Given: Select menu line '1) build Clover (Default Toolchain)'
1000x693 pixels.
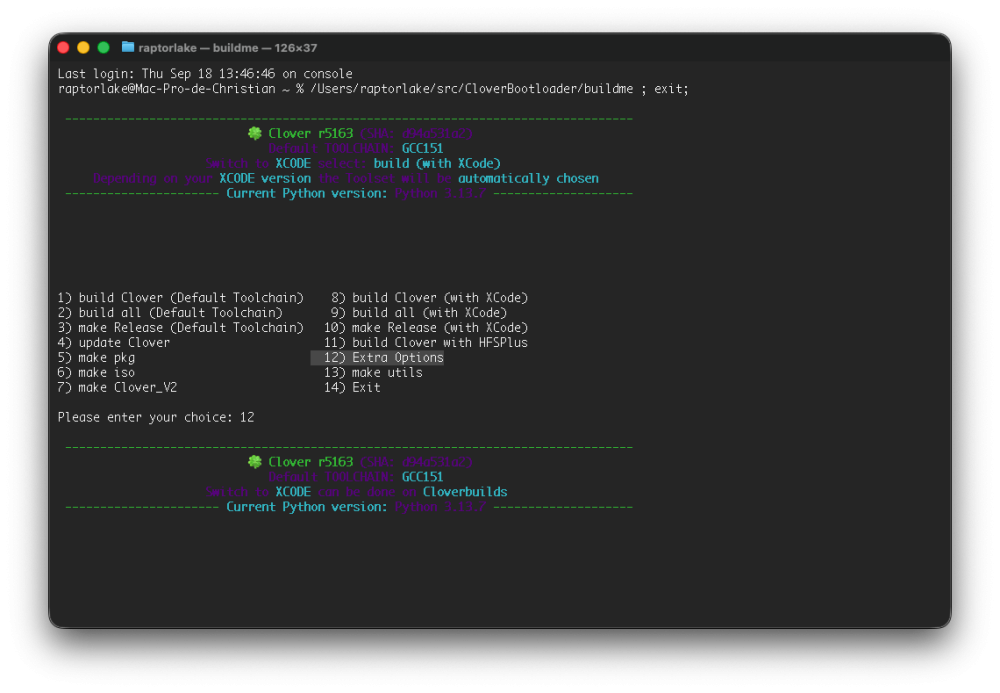Looking at the screenshot, I should [180, 298].
